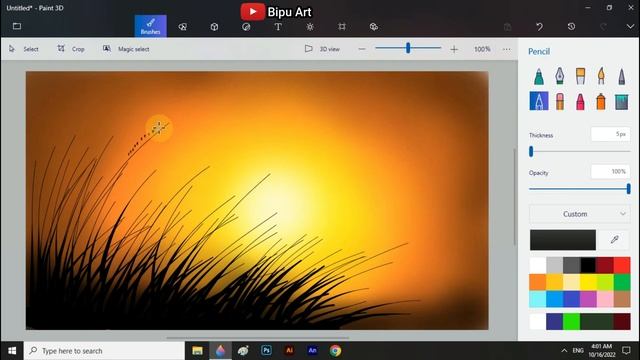Image resolution: width=640 pixels, height=360 pixels.
Task: Open the more options ellipsis menu
Action: [507, 49]
